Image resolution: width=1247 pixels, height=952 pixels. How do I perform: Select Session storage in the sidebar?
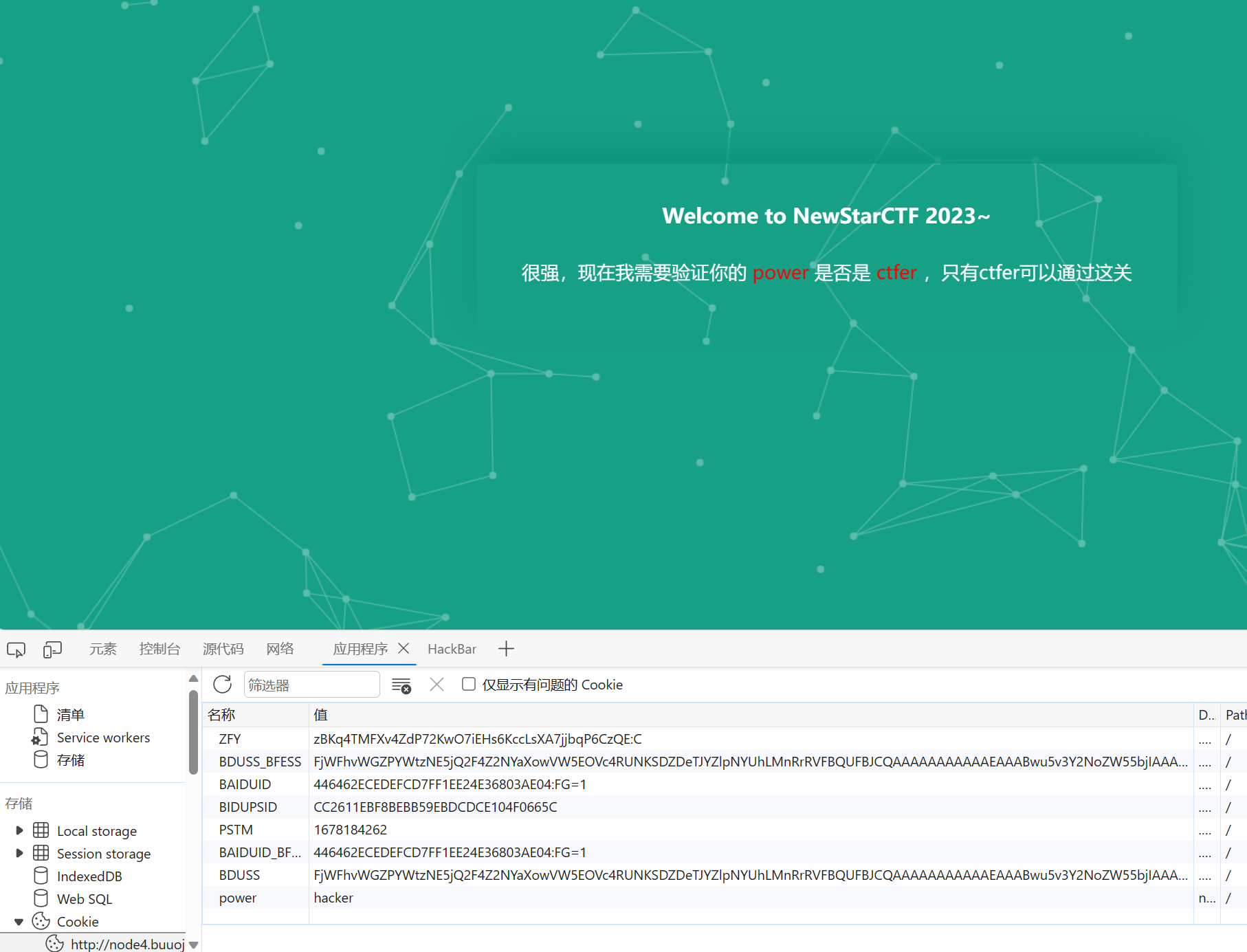tap(104, 854)
